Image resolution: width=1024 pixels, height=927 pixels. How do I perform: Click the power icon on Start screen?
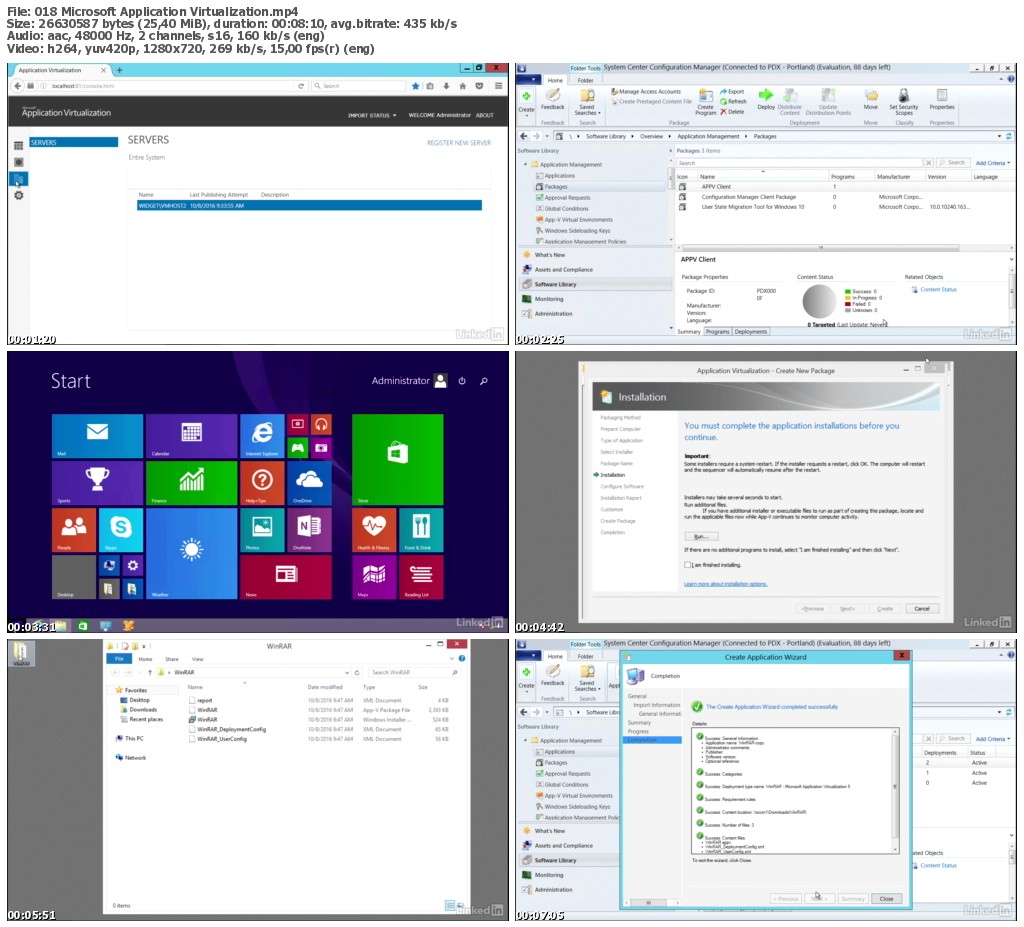click(462, 381)
